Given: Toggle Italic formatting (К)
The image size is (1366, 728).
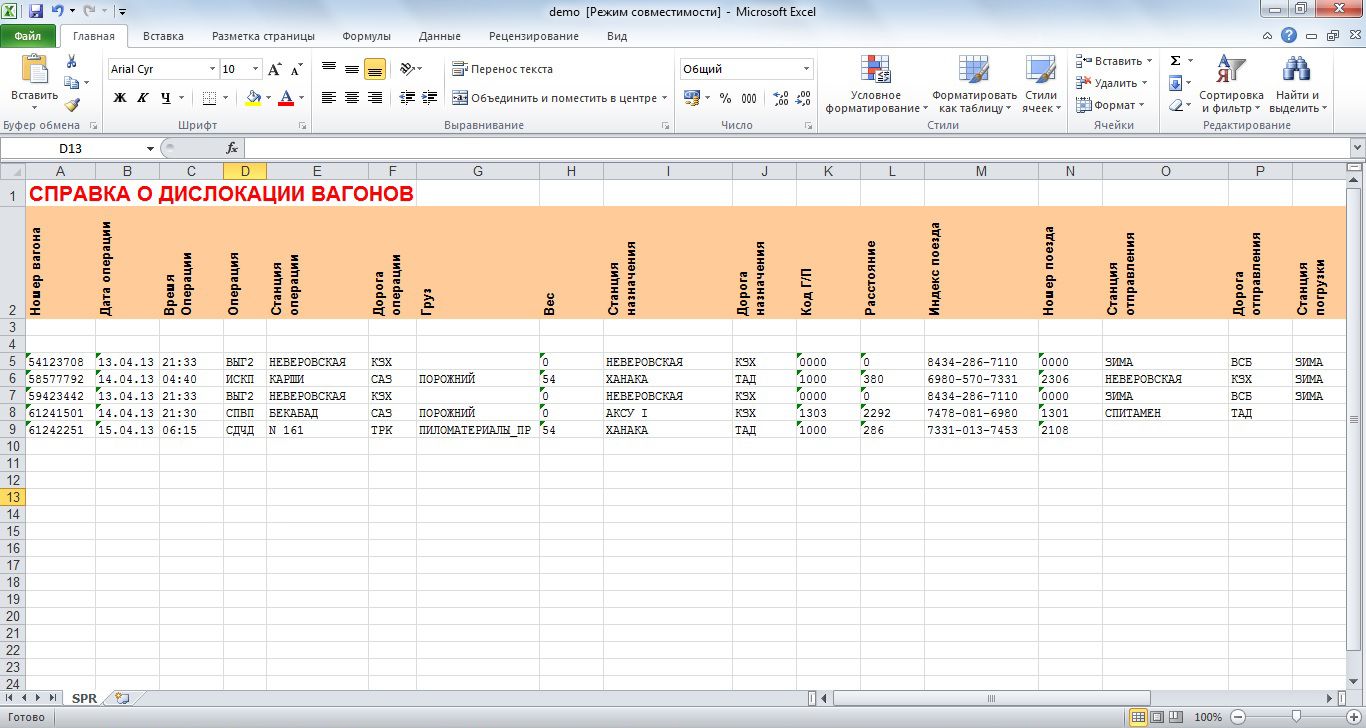Looking at the screenshot, I should tap(142, 98).
